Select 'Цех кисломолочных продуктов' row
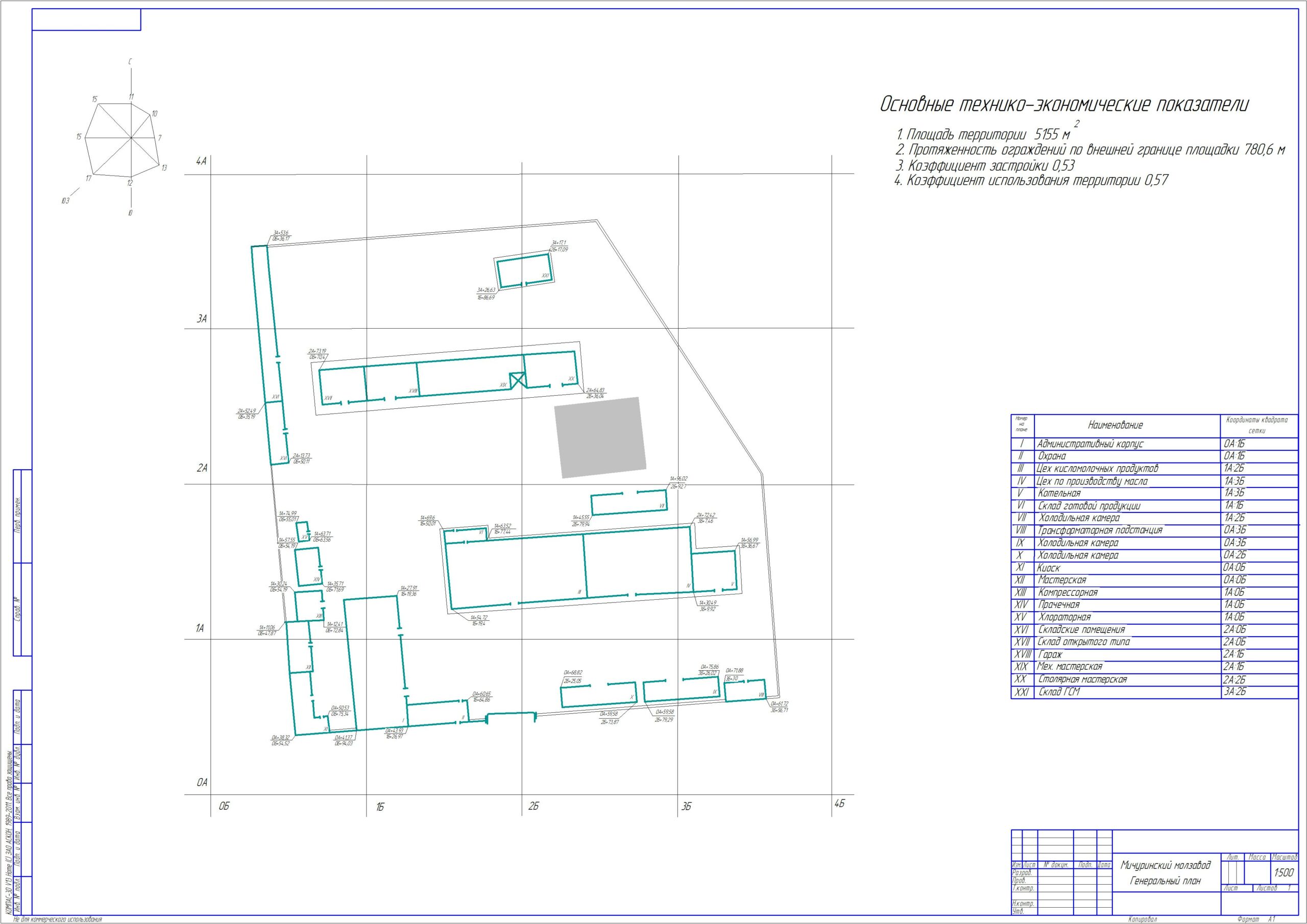This screenshot has height=924, width=1307. pyautogui.click(x=1154, y=469)
